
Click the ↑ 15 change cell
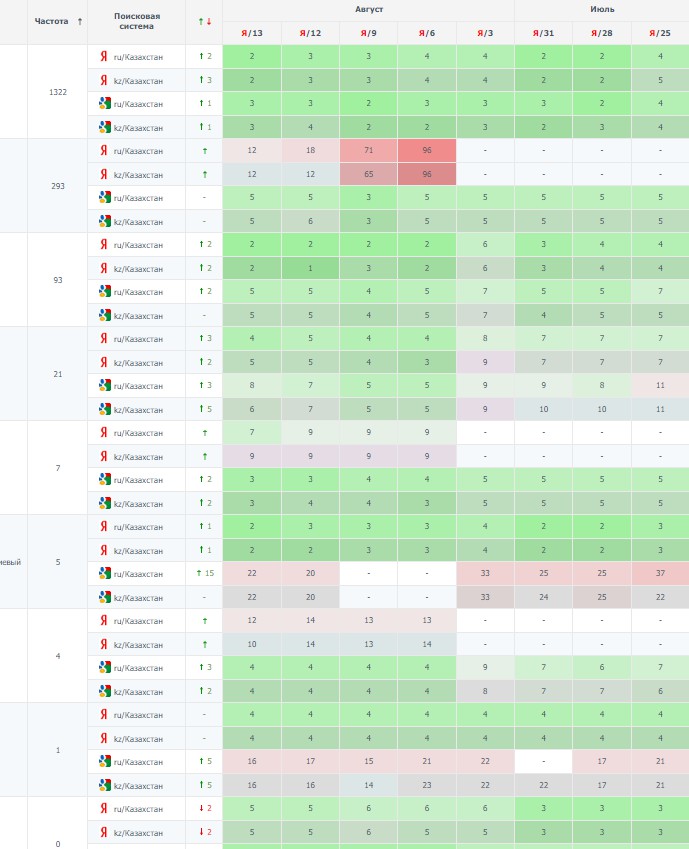click(x=205, y=573)
